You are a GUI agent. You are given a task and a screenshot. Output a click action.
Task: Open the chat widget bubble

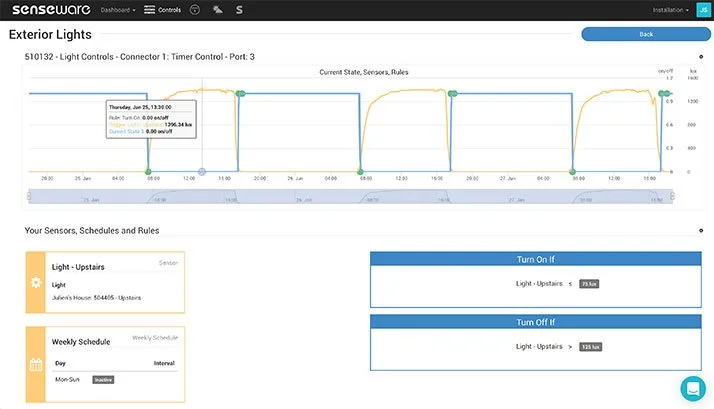tap(693, 389)
